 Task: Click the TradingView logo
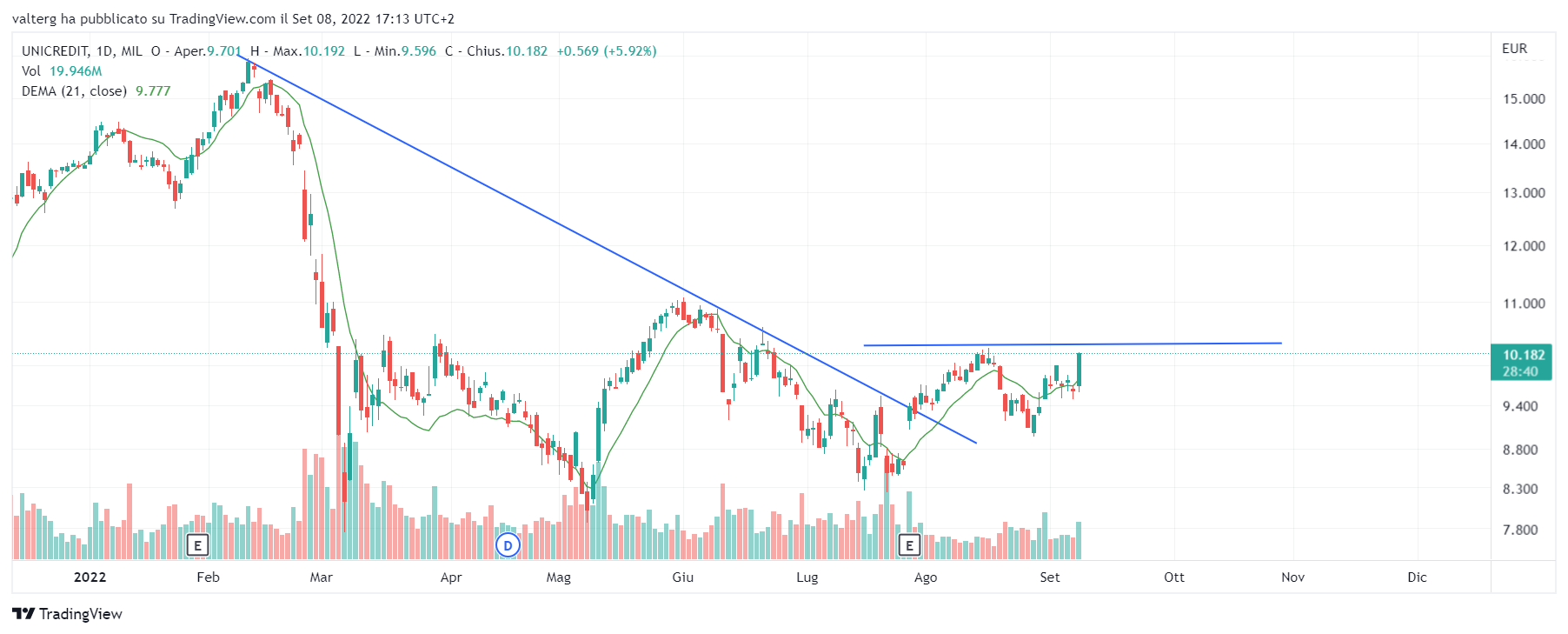(68, 614)
